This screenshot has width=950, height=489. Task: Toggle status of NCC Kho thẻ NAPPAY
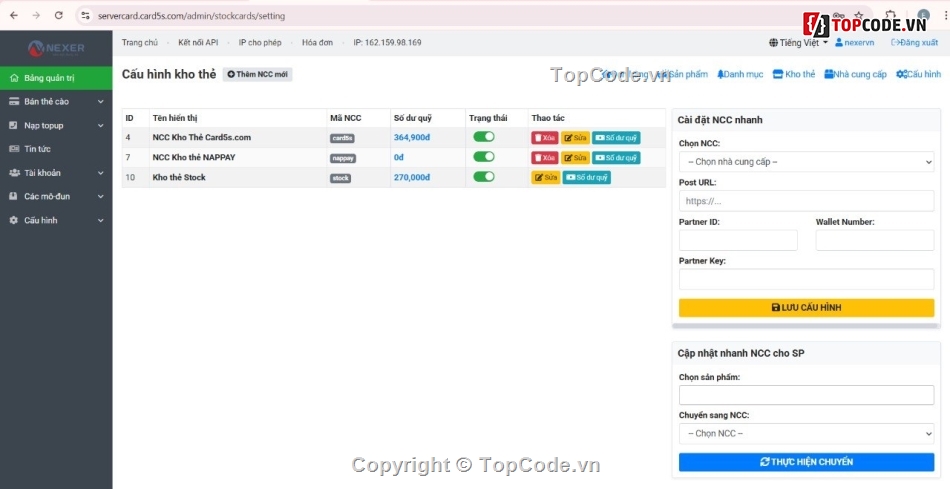click(483, 157)
